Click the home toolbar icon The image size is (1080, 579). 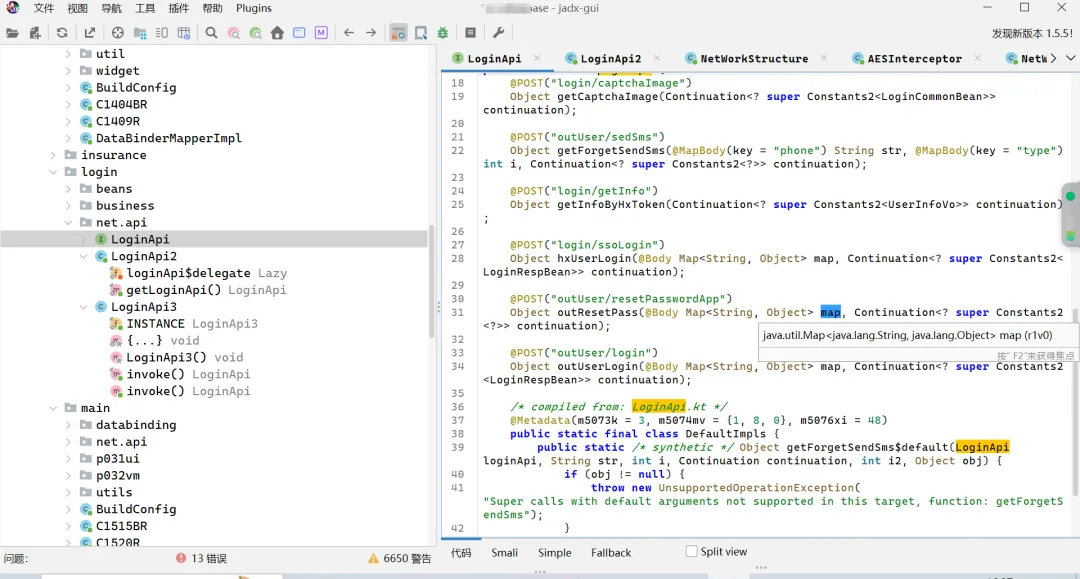(x=277, y=33)
